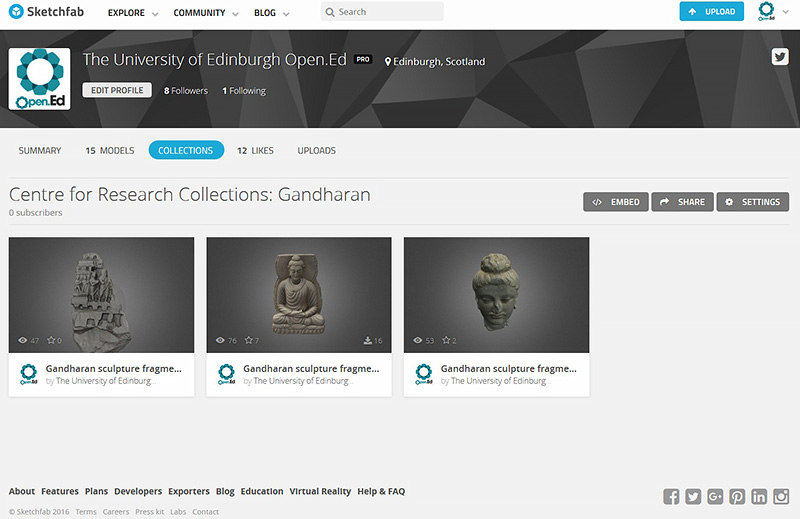Open collection Settings

[x=752, y=202]
